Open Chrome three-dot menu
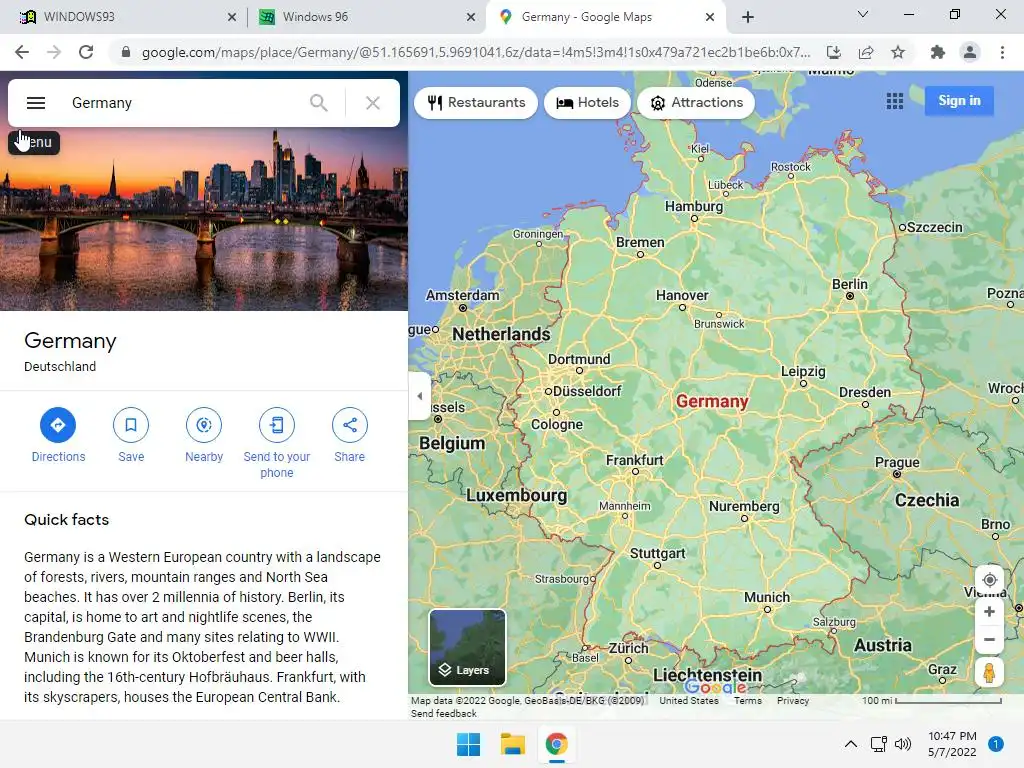This screenshot has width=1024, height=768. (1002, 52)
